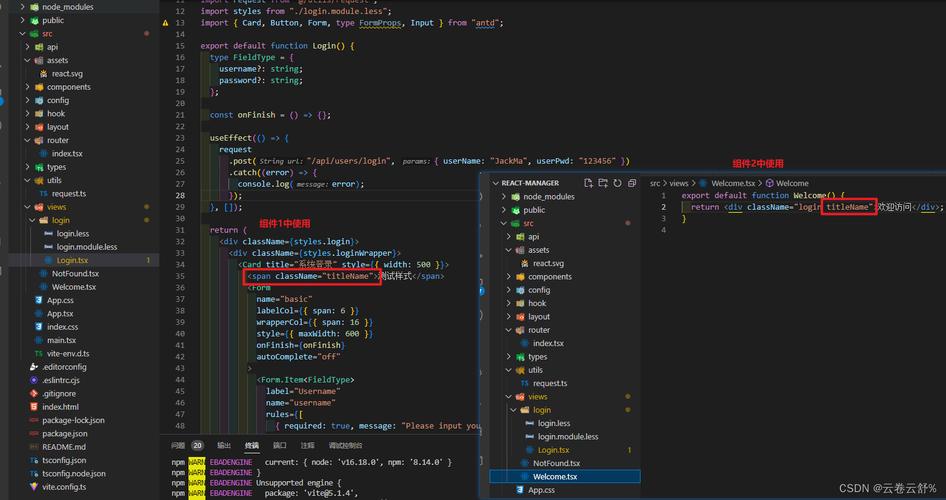Select the 终端 panel tab
Screen dimensions: 946x500
point(252,446)
